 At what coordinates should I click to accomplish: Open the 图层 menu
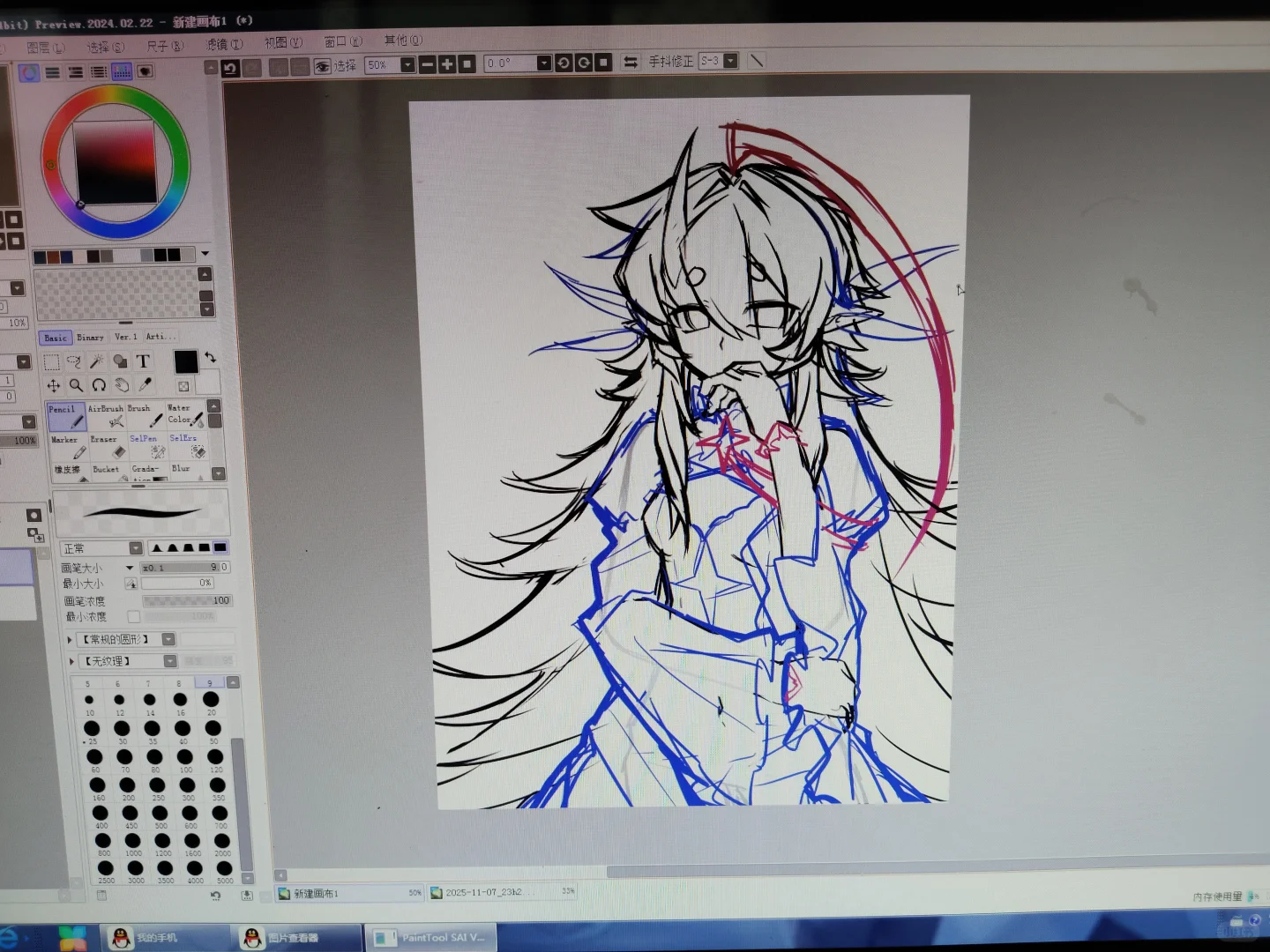pos(46,48)
